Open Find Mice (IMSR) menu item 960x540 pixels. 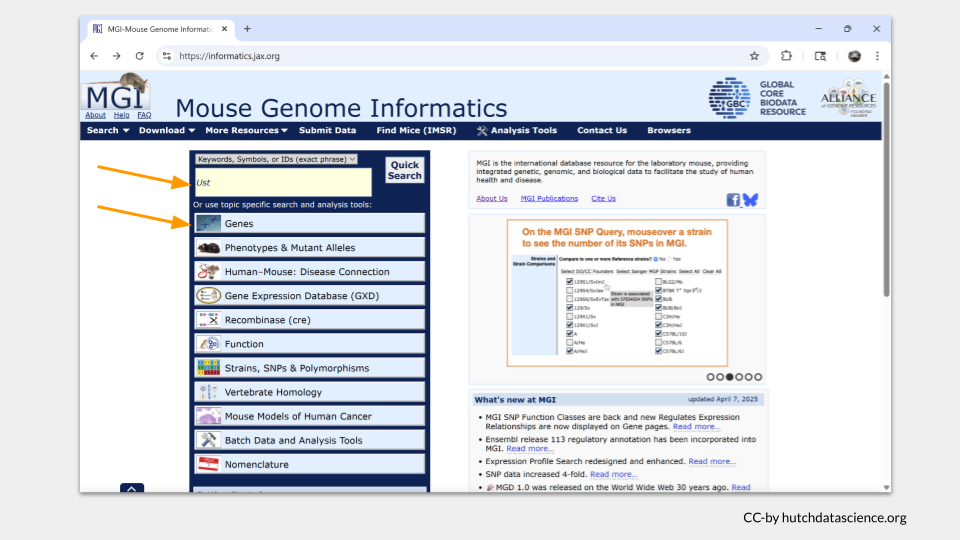(x=416, y=130)
